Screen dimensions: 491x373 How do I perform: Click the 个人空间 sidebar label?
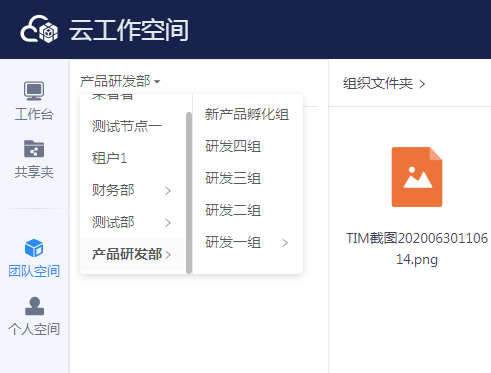[x=34, y=329]
